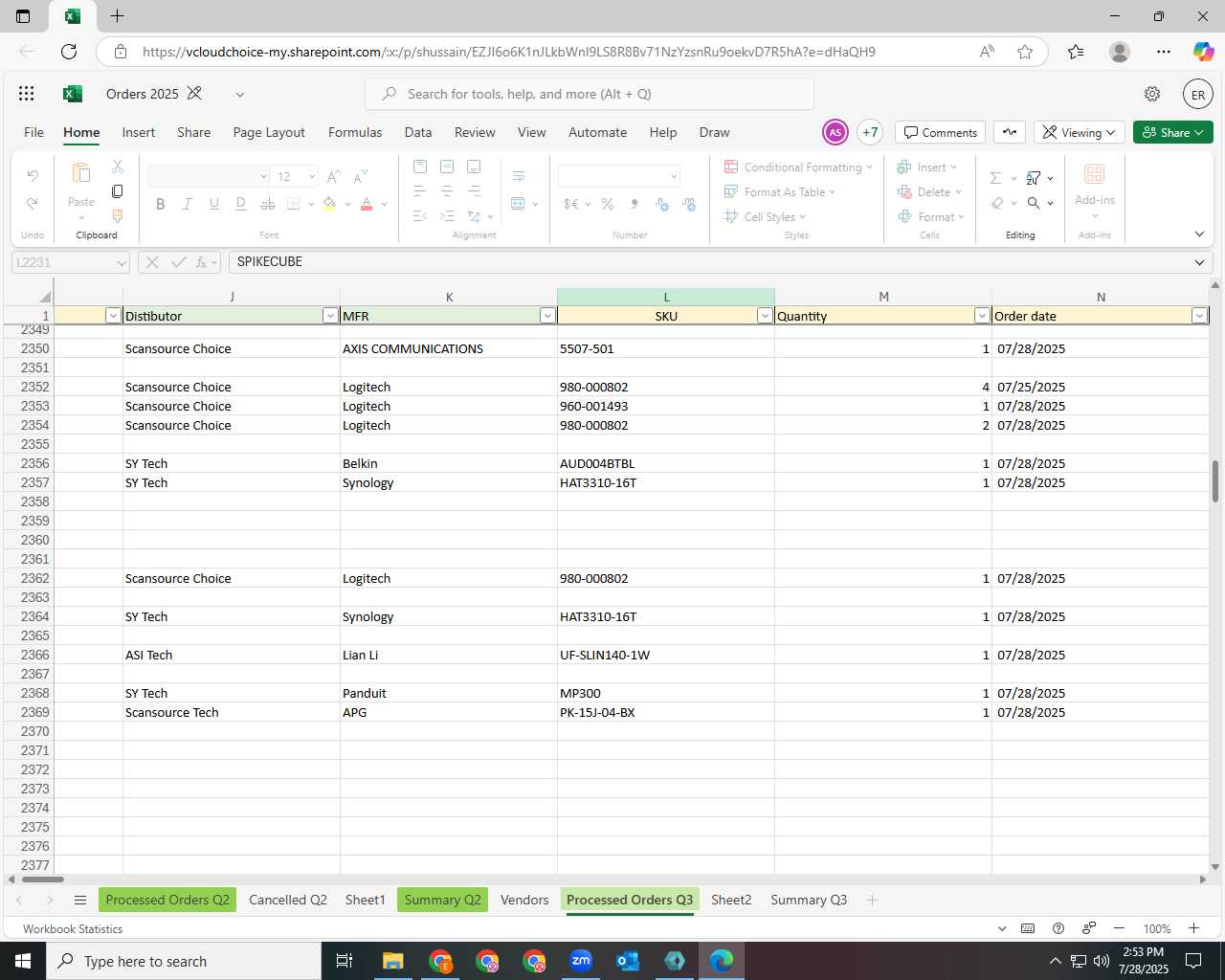Screen dimensions: 1225x980
Task: Toggle Bold formatting
Action: pos(160,204)
